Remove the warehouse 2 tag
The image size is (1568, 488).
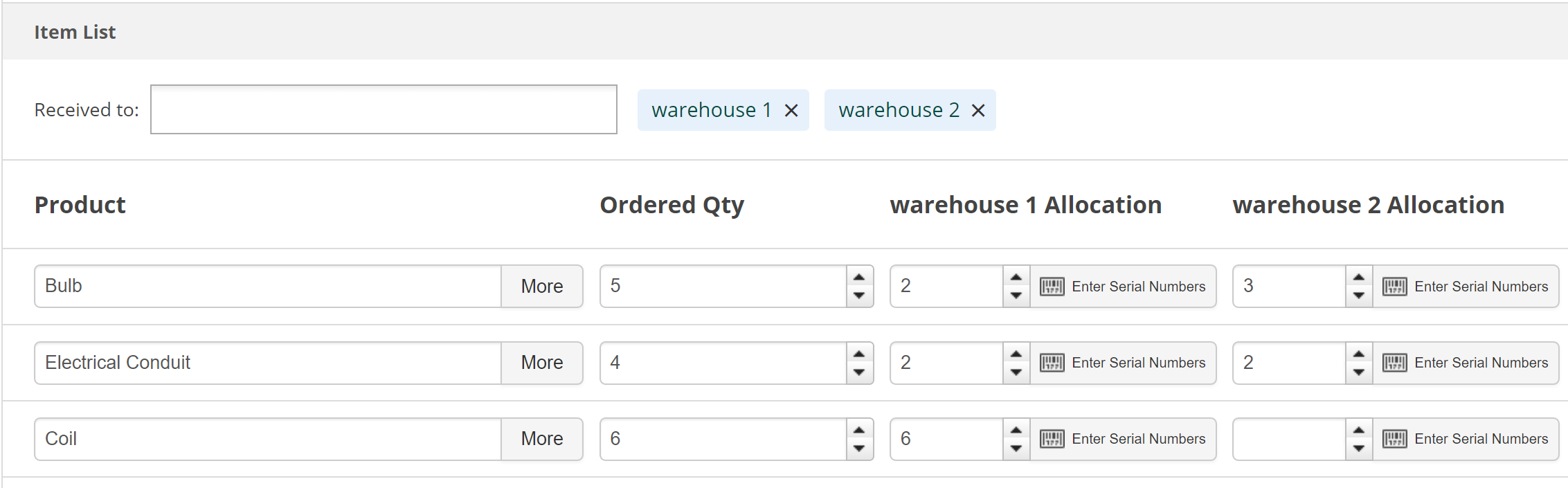tap(978, 111)
